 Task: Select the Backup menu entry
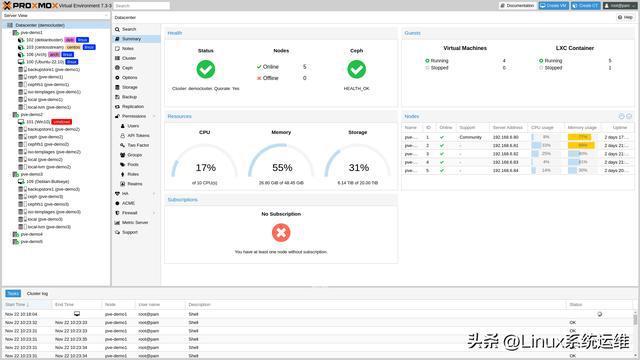[x=129, y=97]
